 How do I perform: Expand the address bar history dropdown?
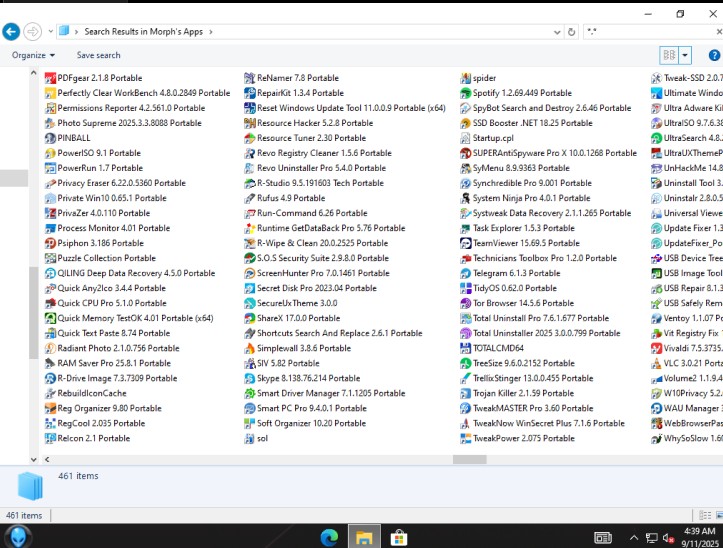pos(557,32)
